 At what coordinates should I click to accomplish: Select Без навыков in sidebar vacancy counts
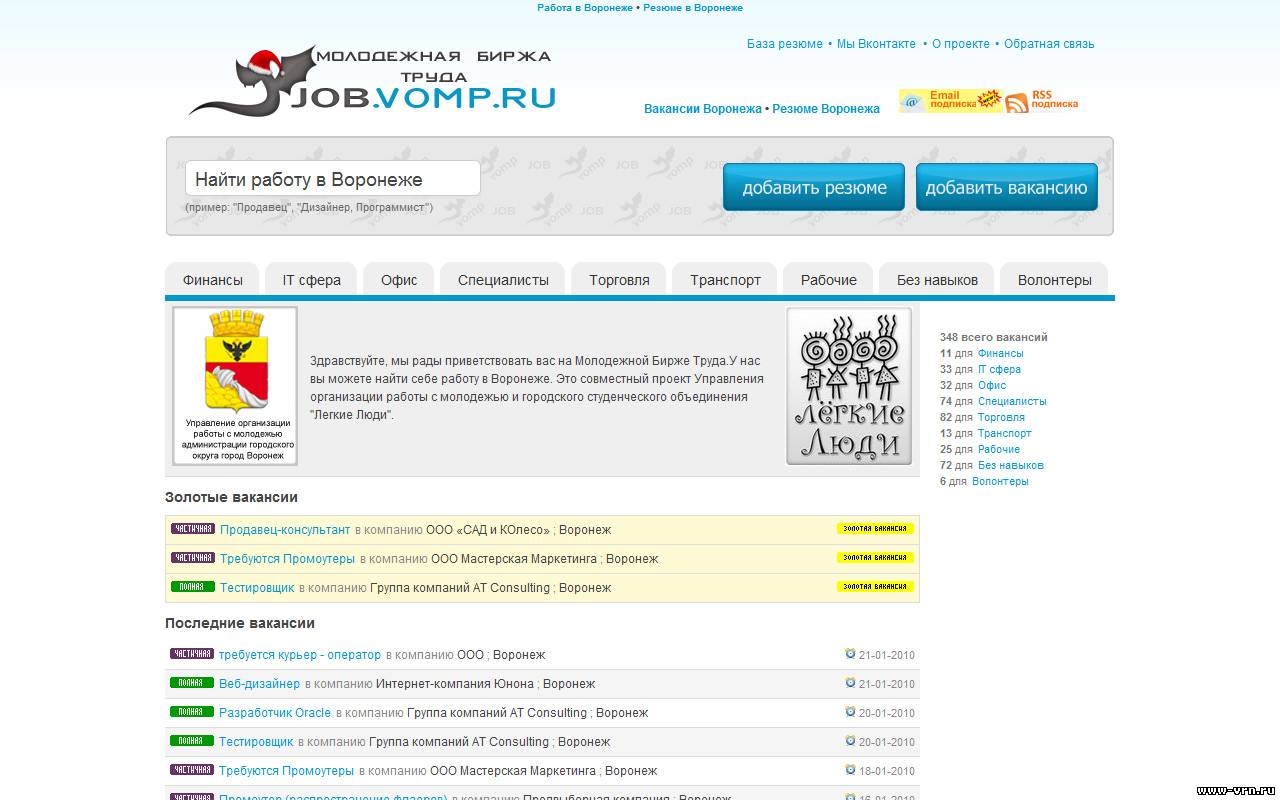tap(1010, 465)
